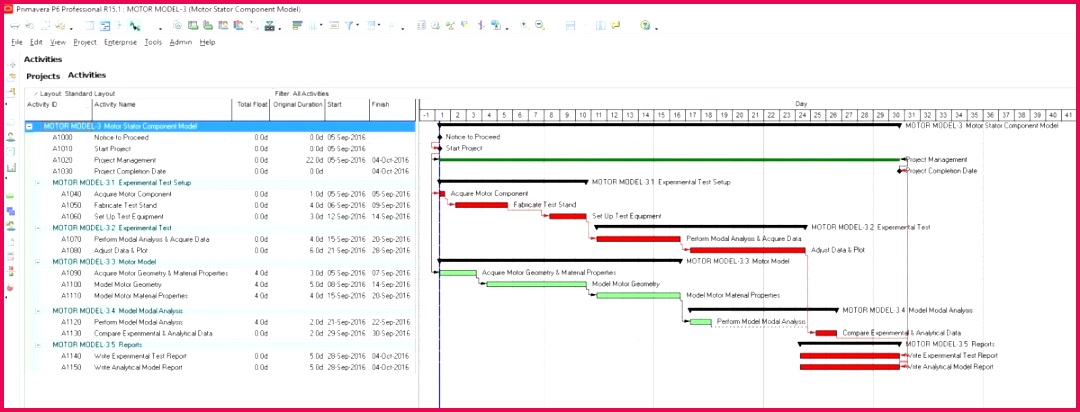Switch to the Projects tab

43,76
